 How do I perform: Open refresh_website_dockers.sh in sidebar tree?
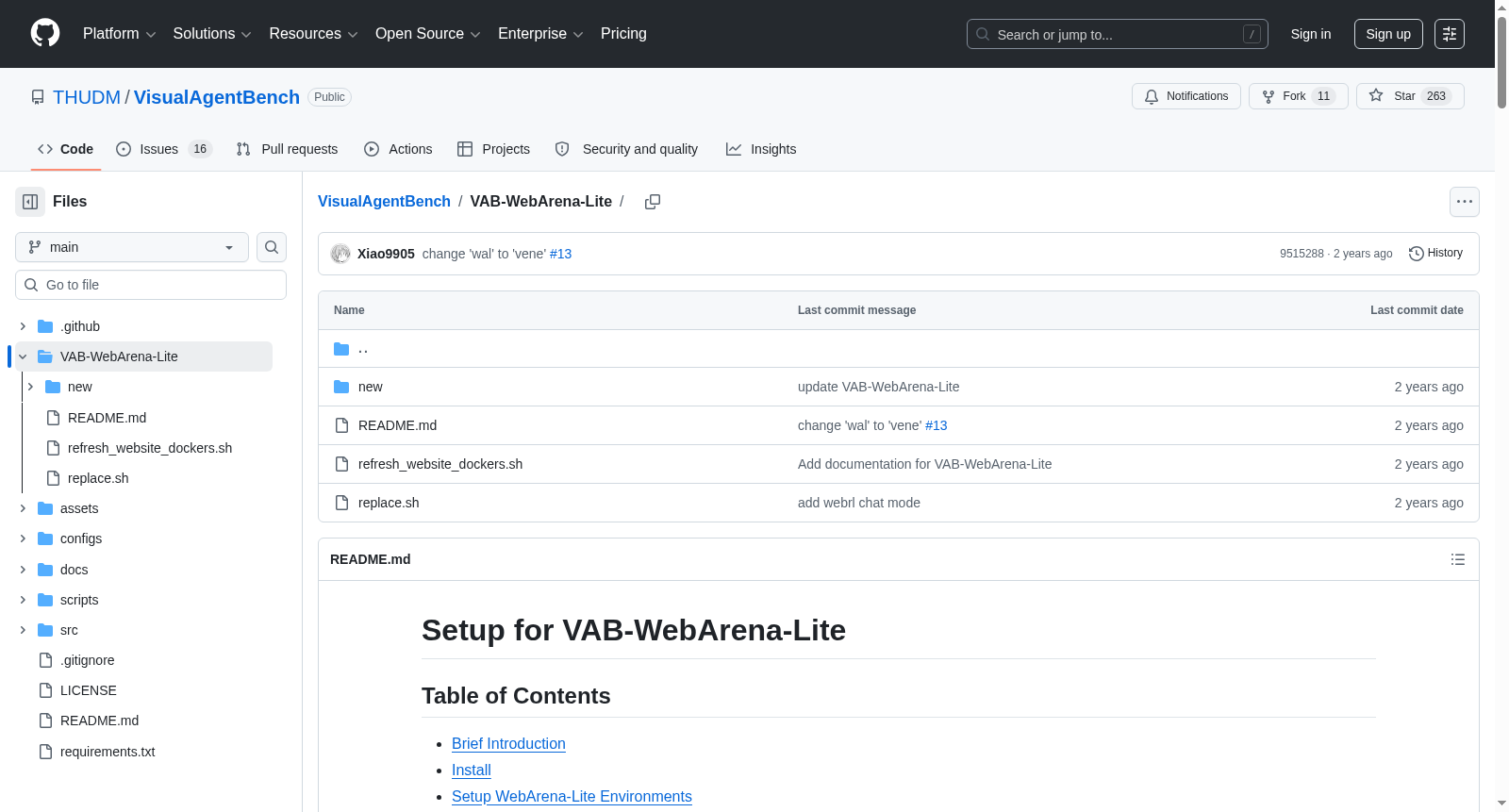(150, 448)
